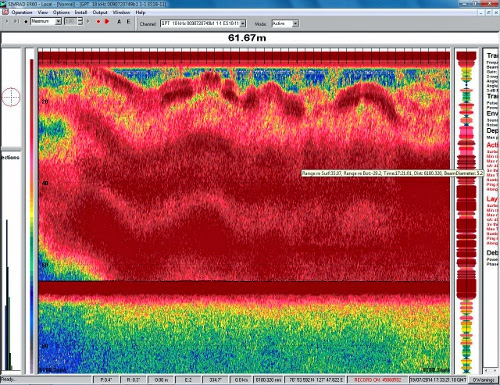Click the single-beam circular crosshair view
Screen dimensions: 500x385
tap(11, 97)
